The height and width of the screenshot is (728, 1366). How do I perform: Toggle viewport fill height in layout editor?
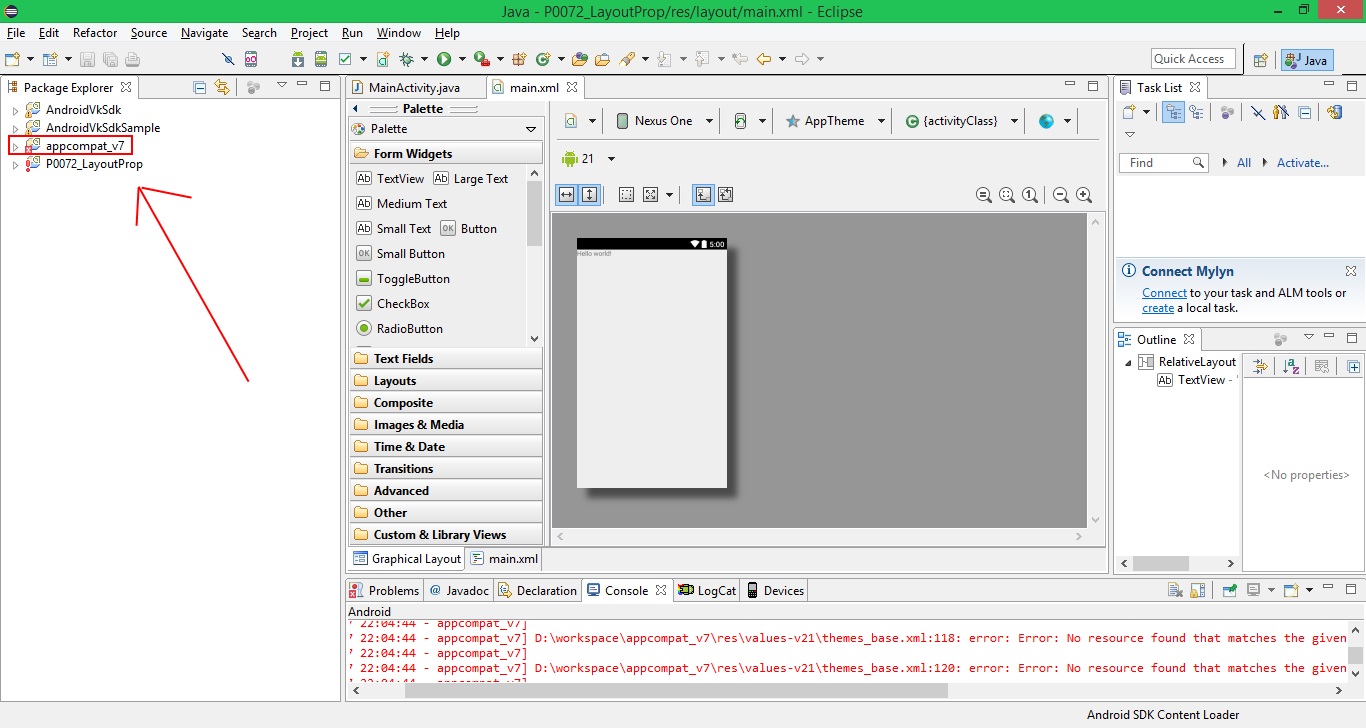pos(590,195)
